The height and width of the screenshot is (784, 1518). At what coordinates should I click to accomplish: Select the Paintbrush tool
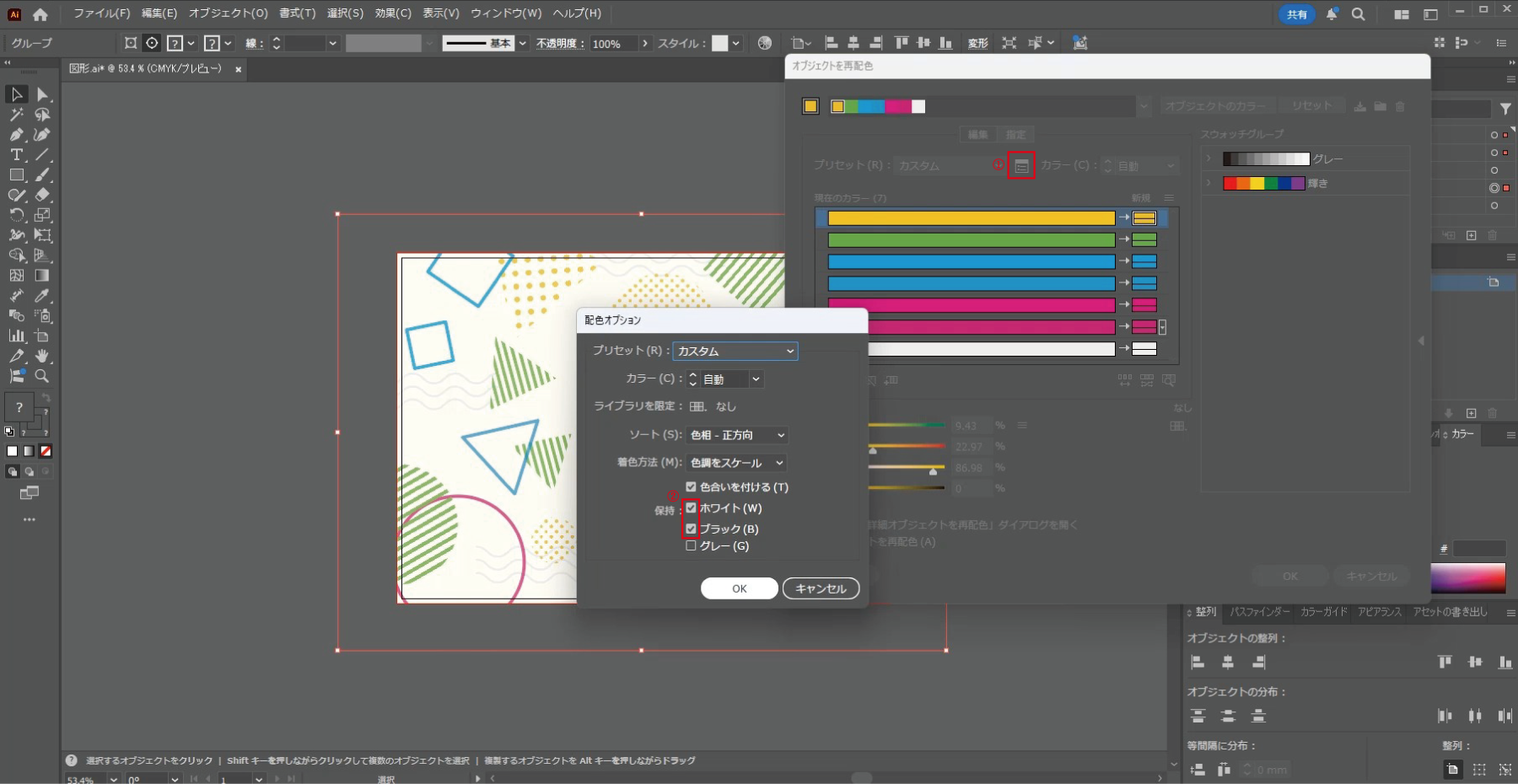[42, 175]
